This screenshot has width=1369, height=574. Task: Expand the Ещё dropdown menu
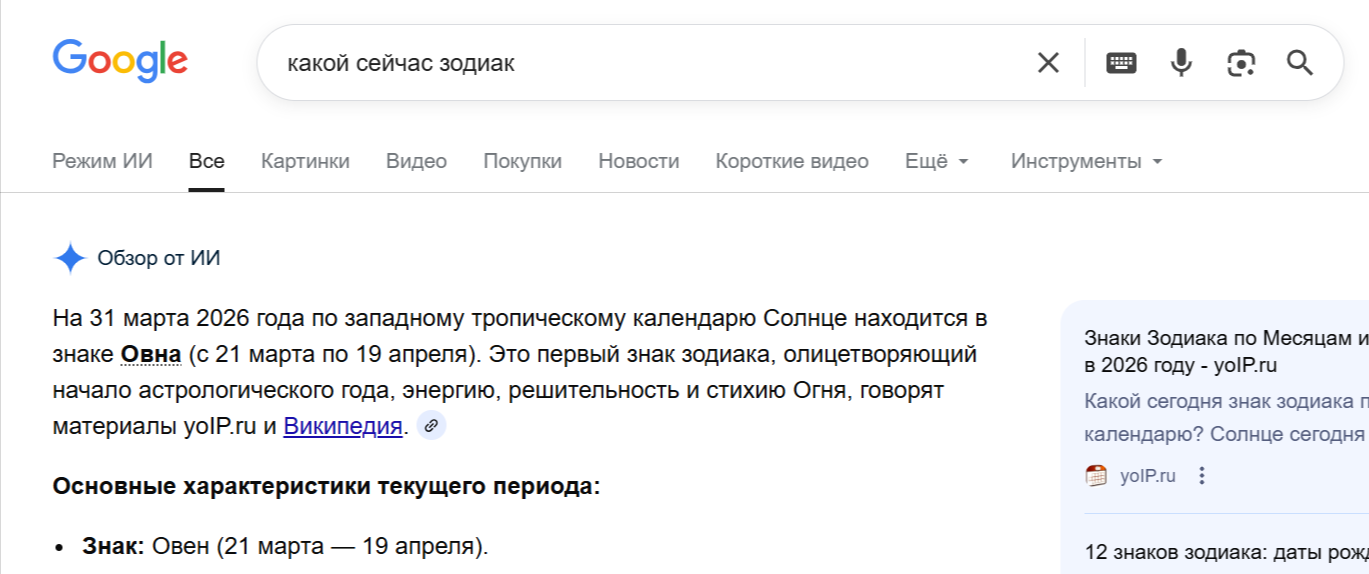[x=937, y=161]
